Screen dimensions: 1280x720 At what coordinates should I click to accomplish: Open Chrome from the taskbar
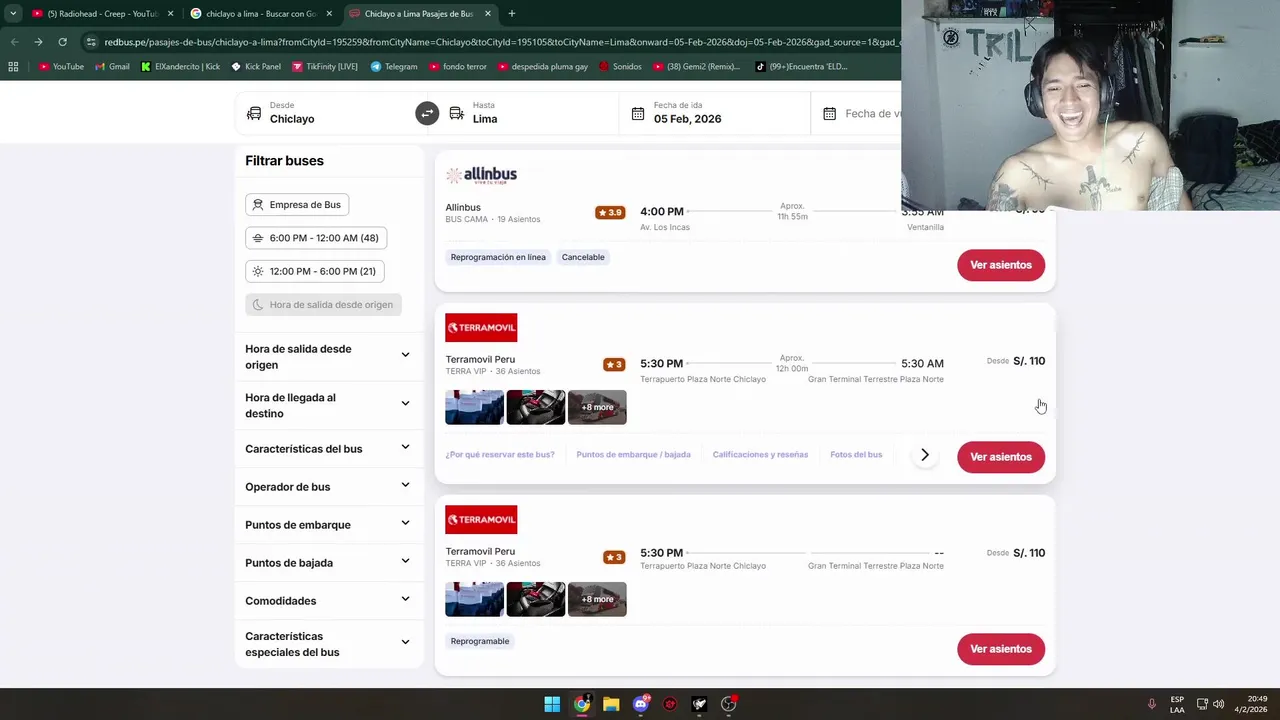[581, 704]
